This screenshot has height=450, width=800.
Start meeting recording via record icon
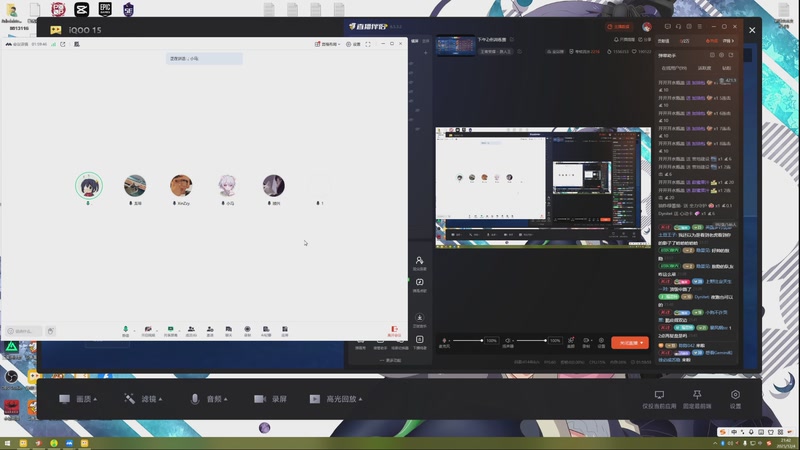click(247, 331)
